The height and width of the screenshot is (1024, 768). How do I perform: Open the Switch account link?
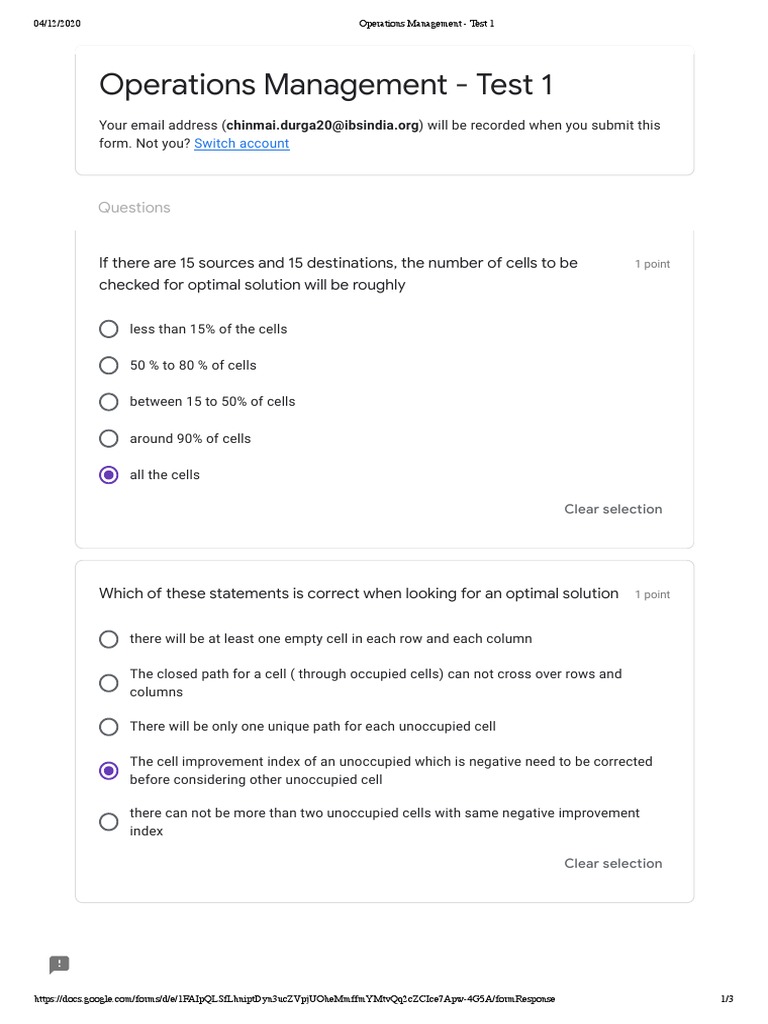tap(241, 143)
